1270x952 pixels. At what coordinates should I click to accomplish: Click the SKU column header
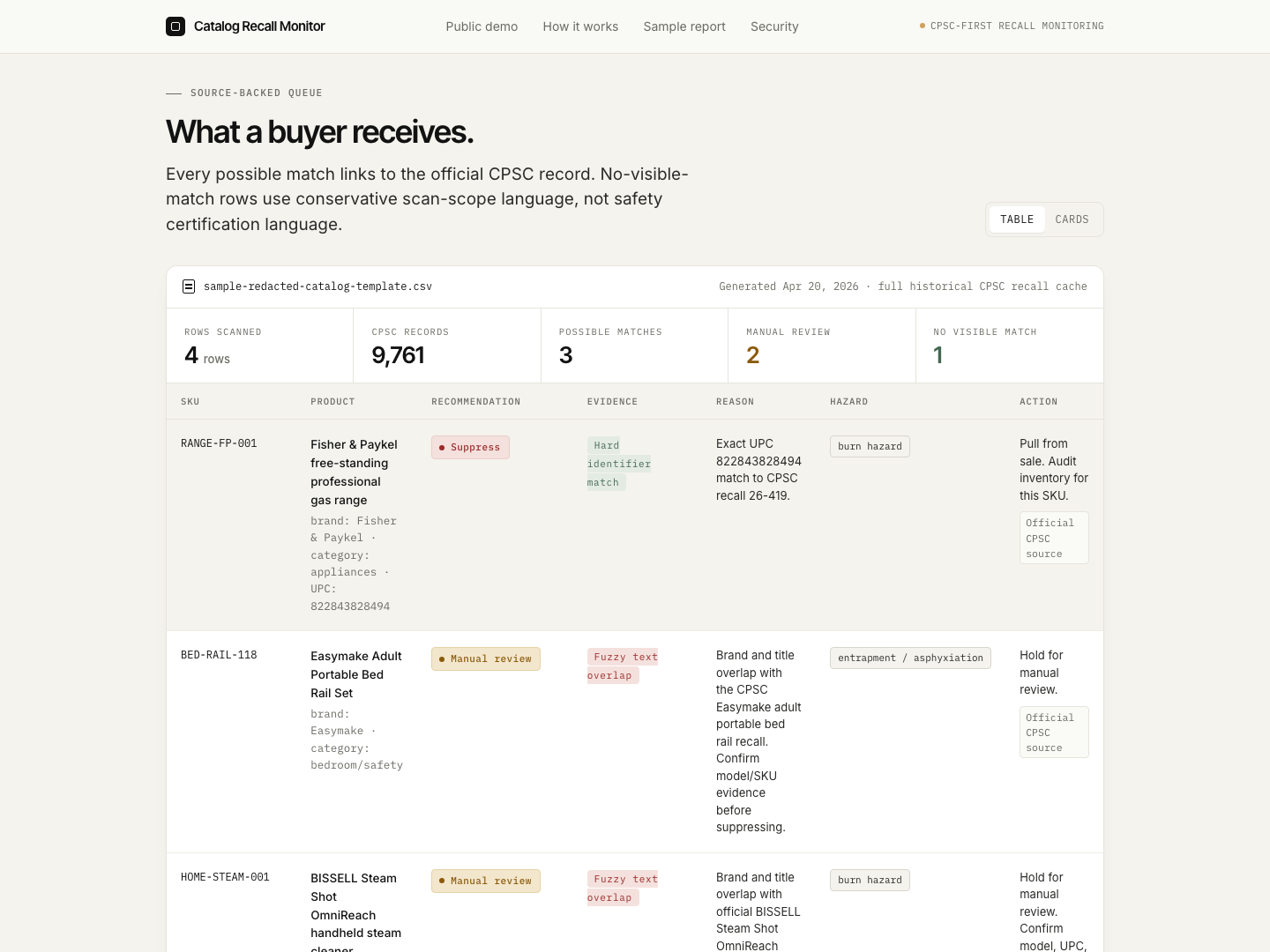pos(190,402)
